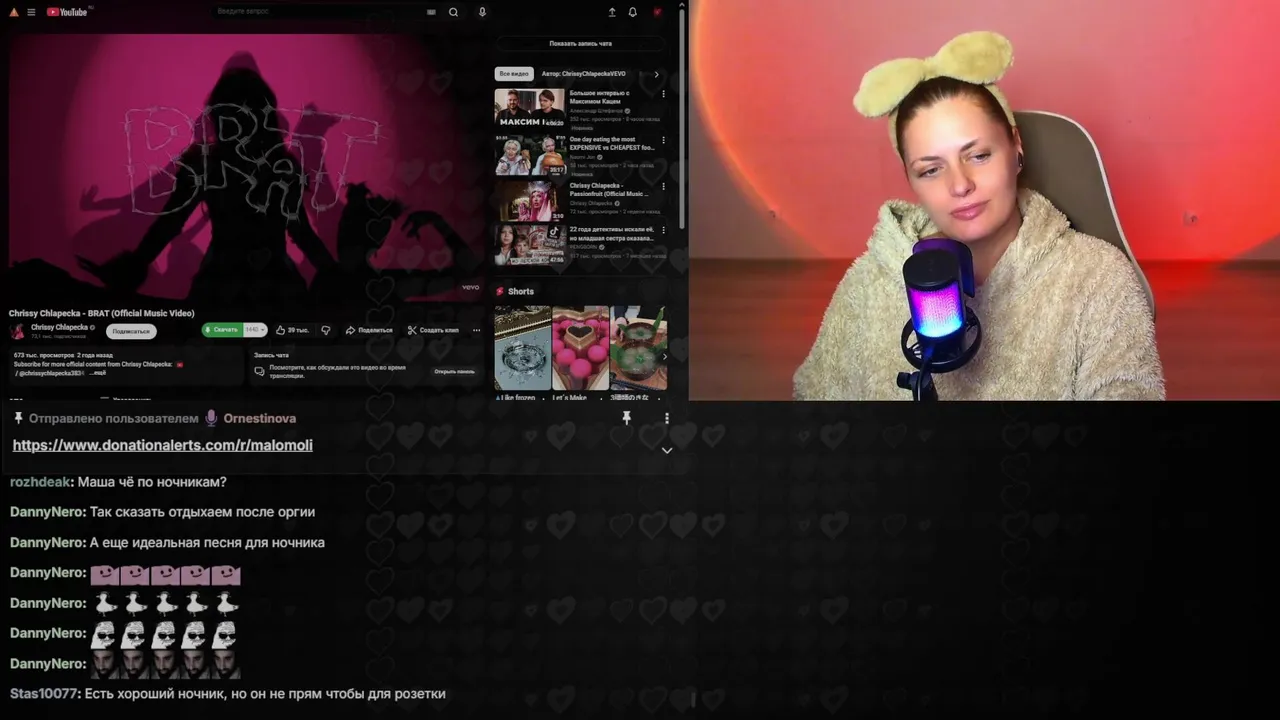Click the green 'Скачать' download button
This screenshot has width=1280, height=720.
coord(221,330)
